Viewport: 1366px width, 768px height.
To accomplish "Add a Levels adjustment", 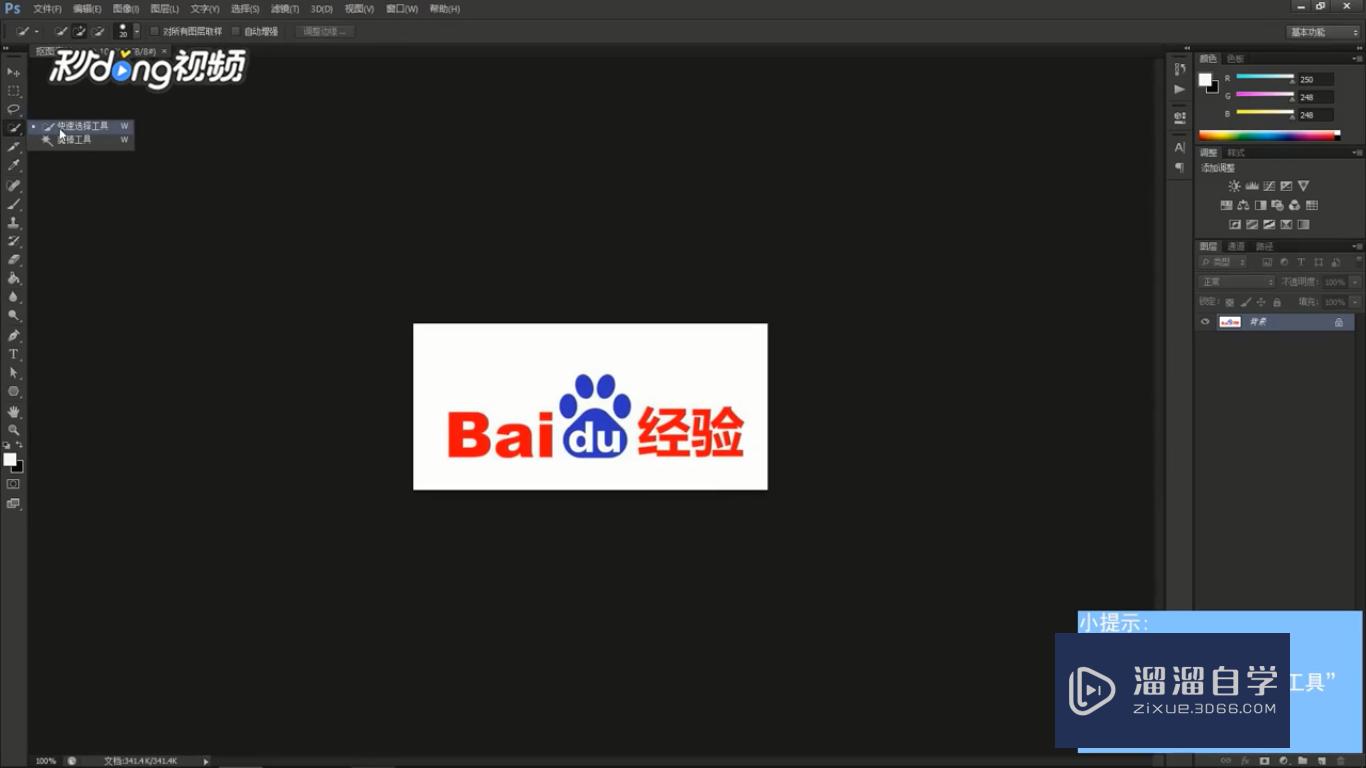I will click(1252, 186).
